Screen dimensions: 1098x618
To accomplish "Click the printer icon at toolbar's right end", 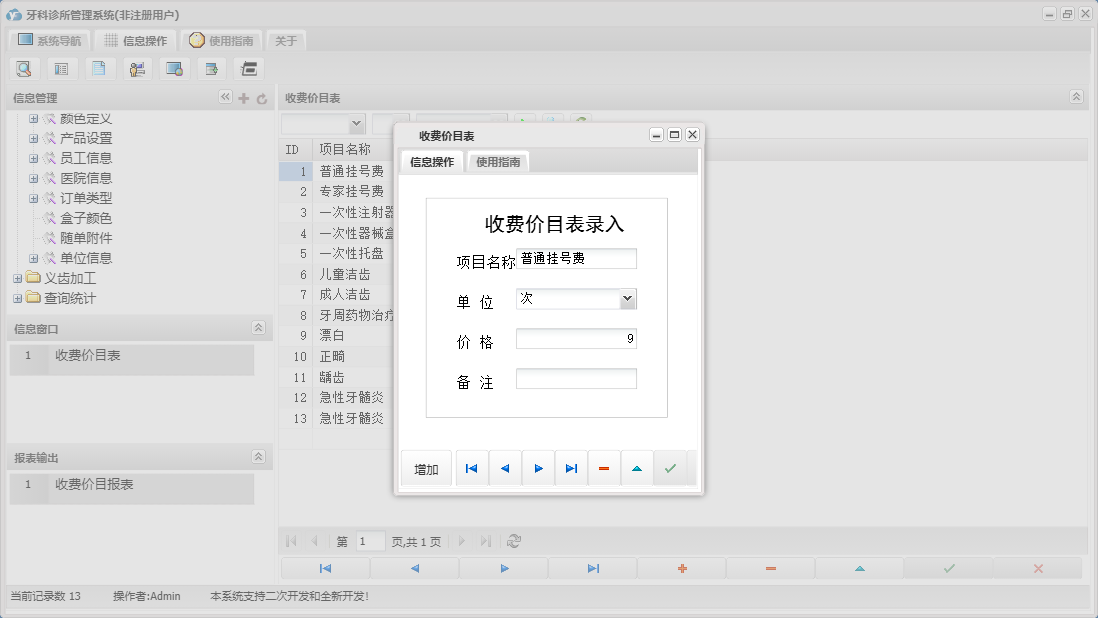I will pyautogui.click(x=247, y=68).
